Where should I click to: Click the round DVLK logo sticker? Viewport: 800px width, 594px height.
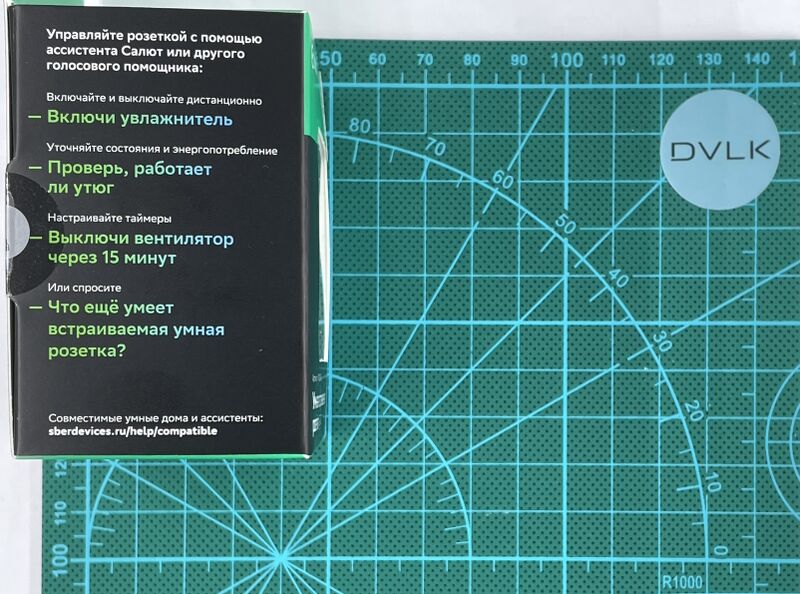click(x=720, y=150)
